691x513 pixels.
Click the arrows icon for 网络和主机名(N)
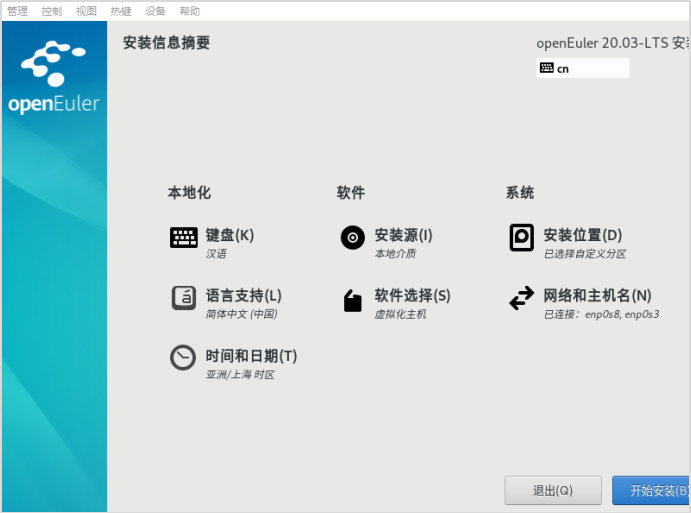[522, 298]
